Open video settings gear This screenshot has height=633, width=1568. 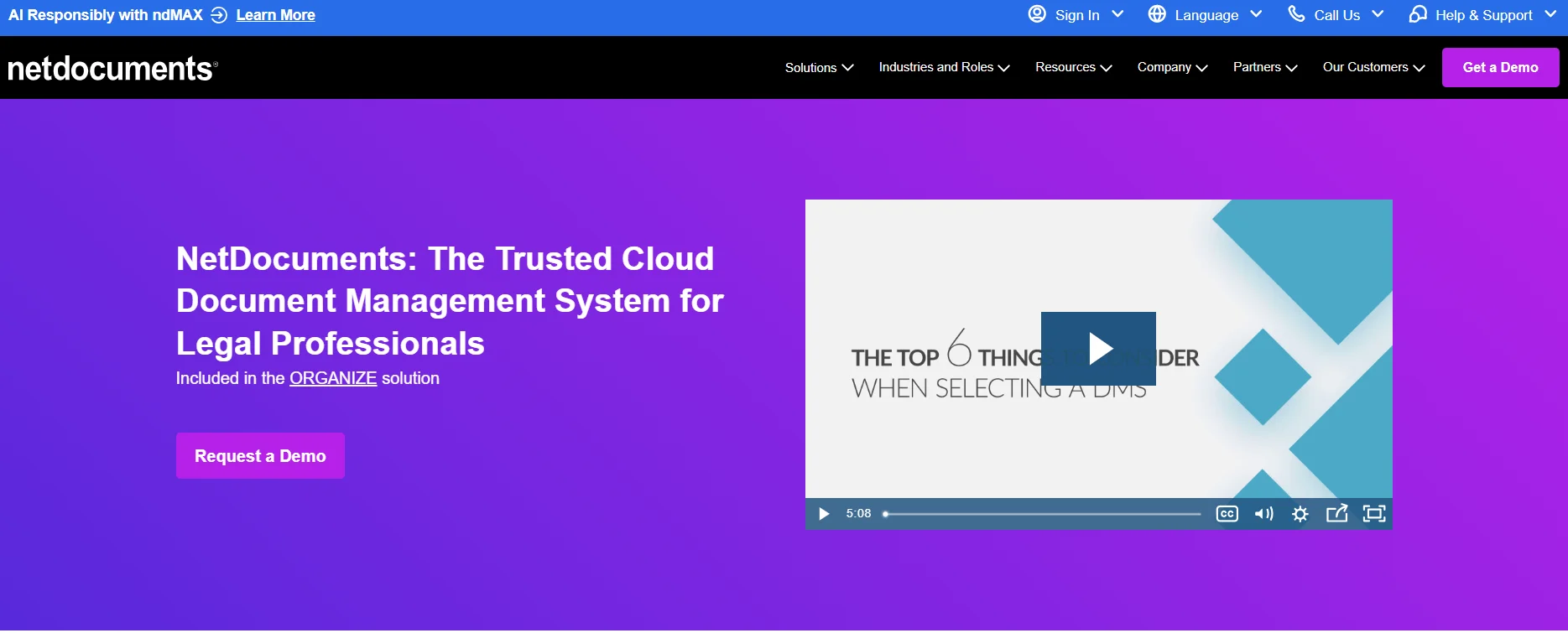[x=1300, y=514]
